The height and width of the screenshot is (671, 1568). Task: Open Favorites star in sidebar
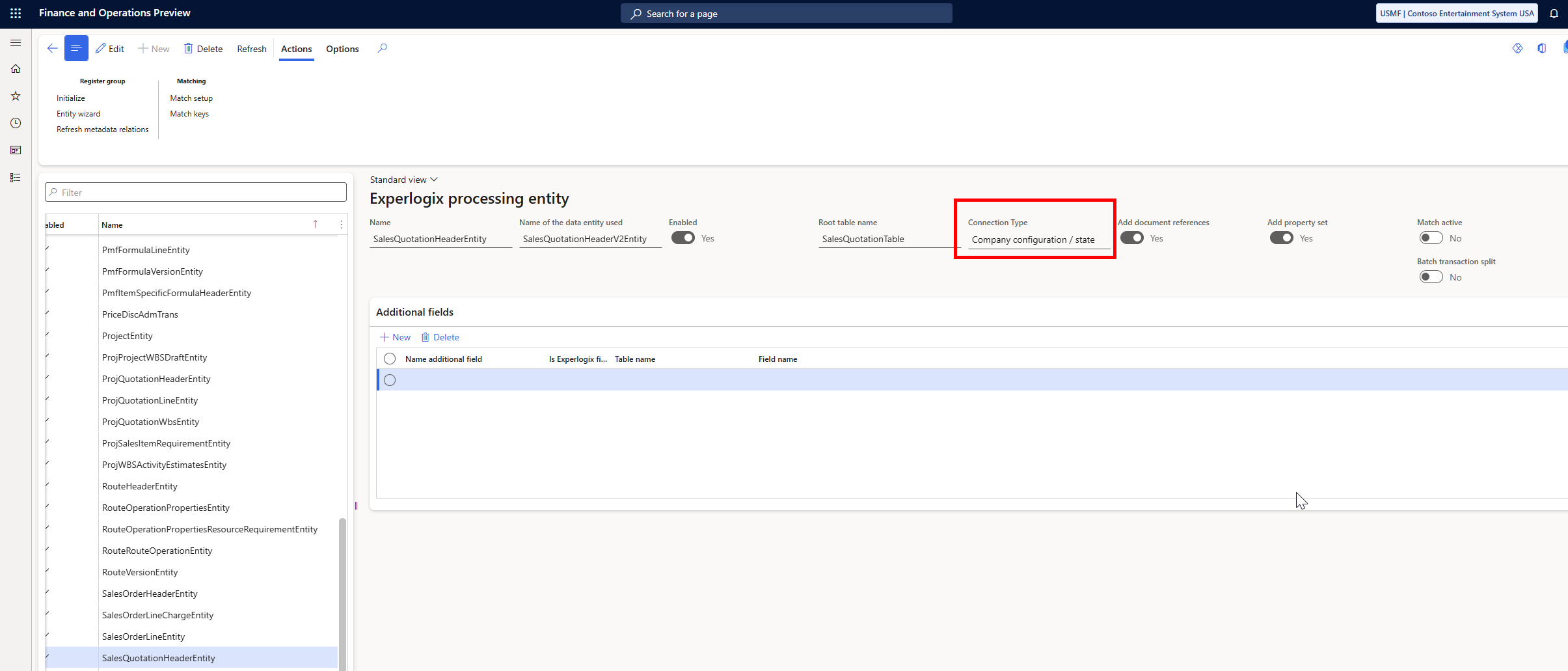click(16, 96)
